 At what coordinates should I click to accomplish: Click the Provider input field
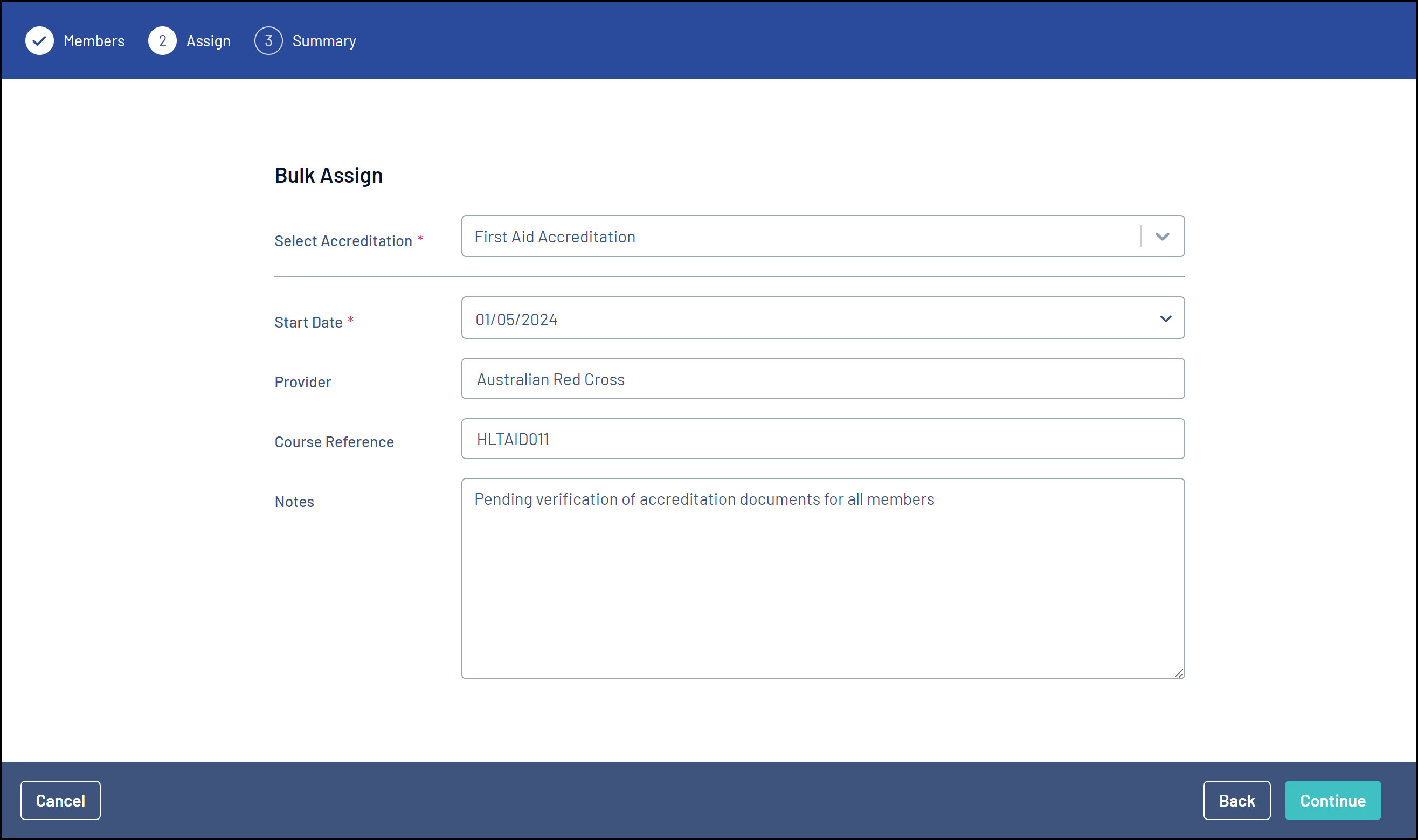(x=822, y=379)
